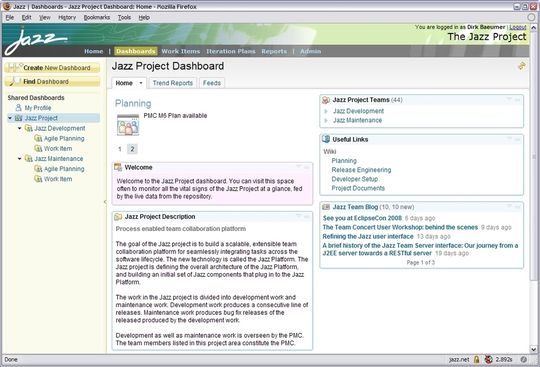Screen dimensions: 540x367
Task: Open the Tools menu
Action: click(x=124, y=17)
